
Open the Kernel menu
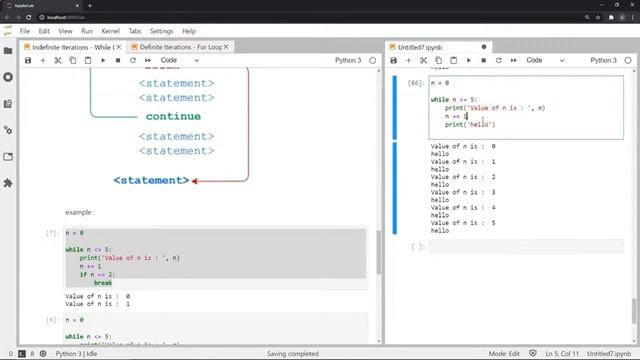(x=110, y=31)
